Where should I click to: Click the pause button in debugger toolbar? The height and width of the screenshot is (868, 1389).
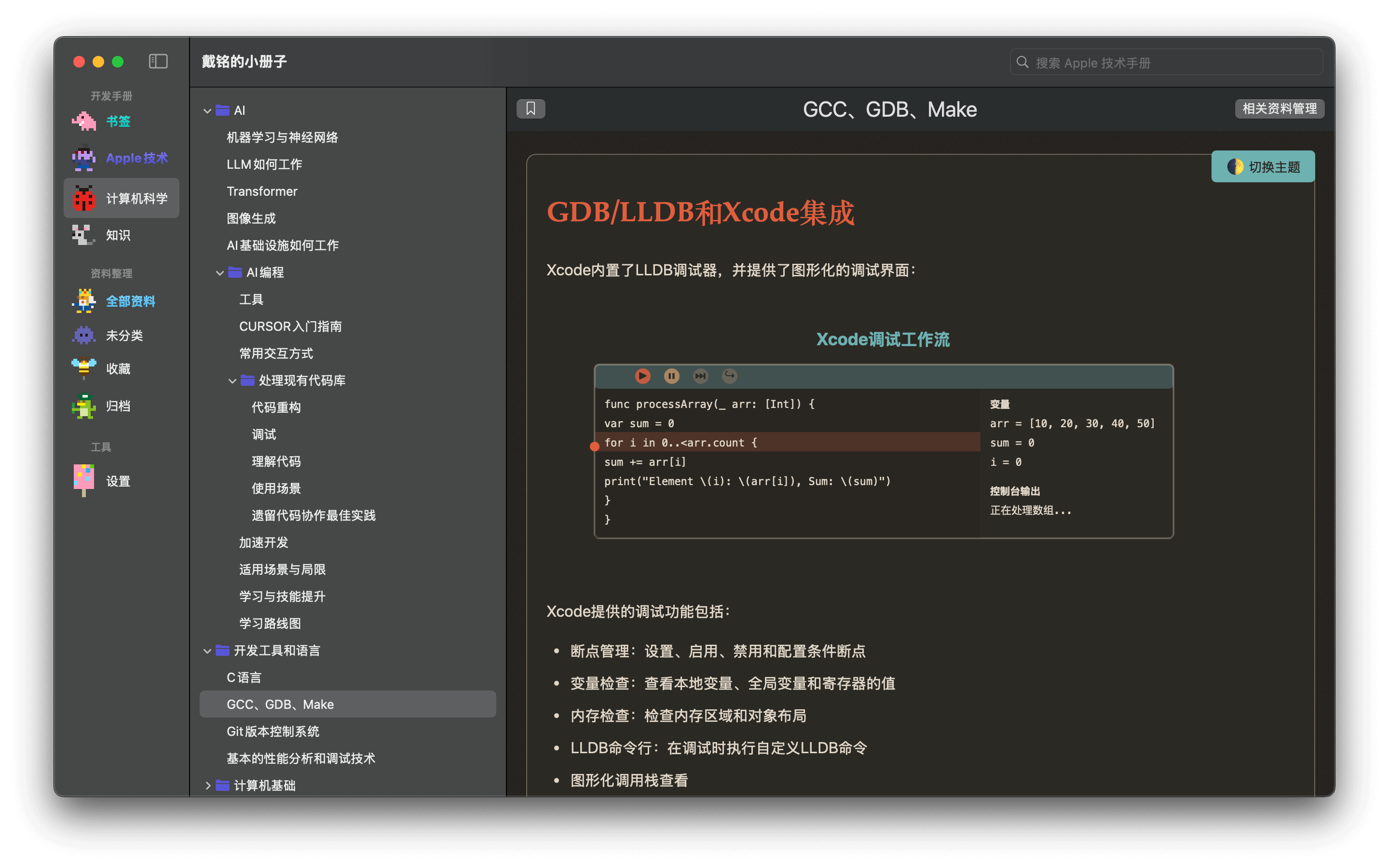671,376
